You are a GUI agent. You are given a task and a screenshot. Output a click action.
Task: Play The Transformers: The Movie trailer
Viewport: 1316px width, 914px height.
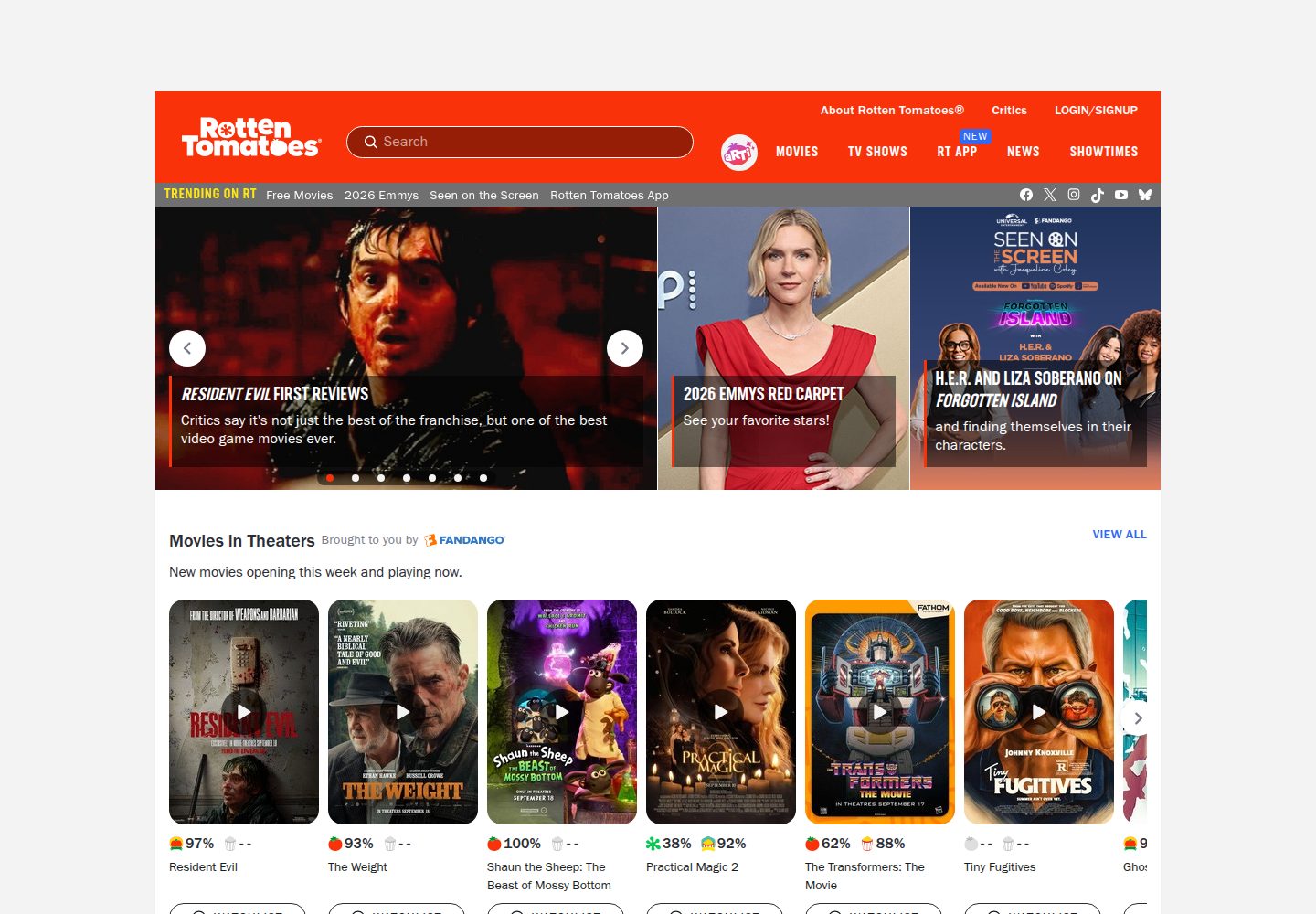[x=880, y=712]
